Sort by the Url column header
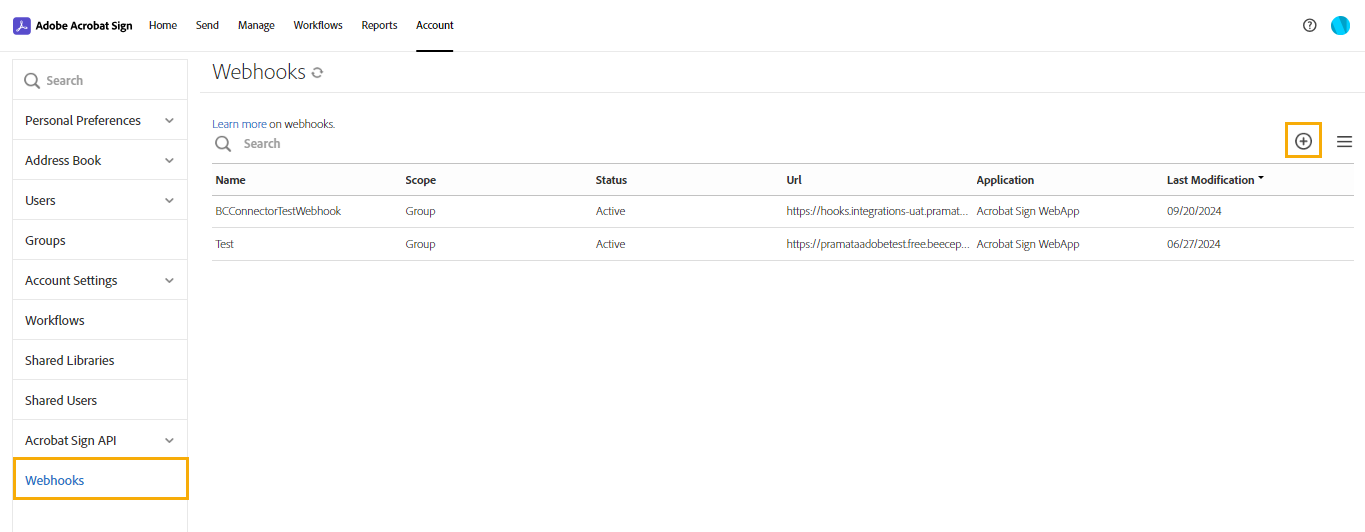Image resolution: width=1365 pixels, height=532 pixels. click(x=794, y=180)
